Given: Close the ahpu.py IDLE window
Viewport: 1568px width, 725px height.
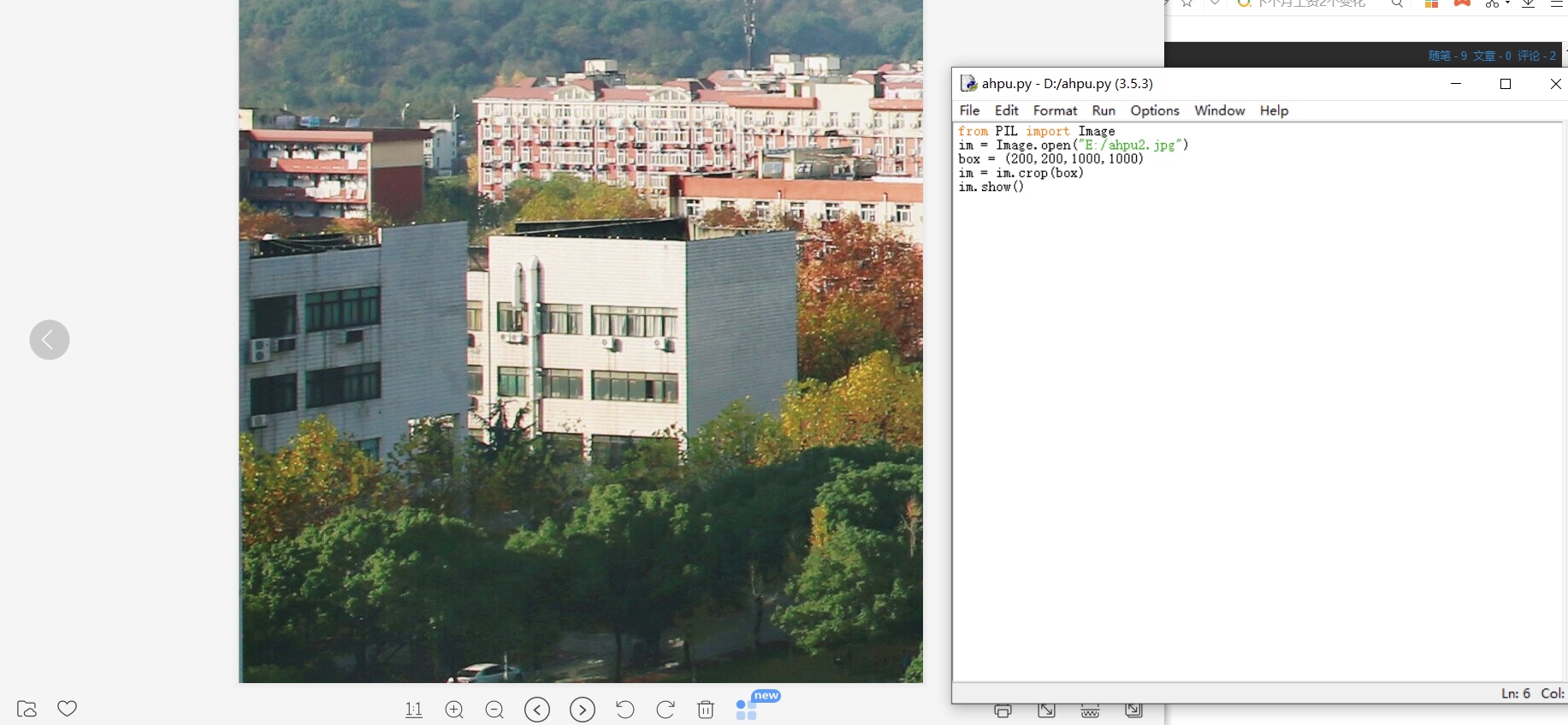Looking at the screenshot, I should click(x=1556, y=83).
